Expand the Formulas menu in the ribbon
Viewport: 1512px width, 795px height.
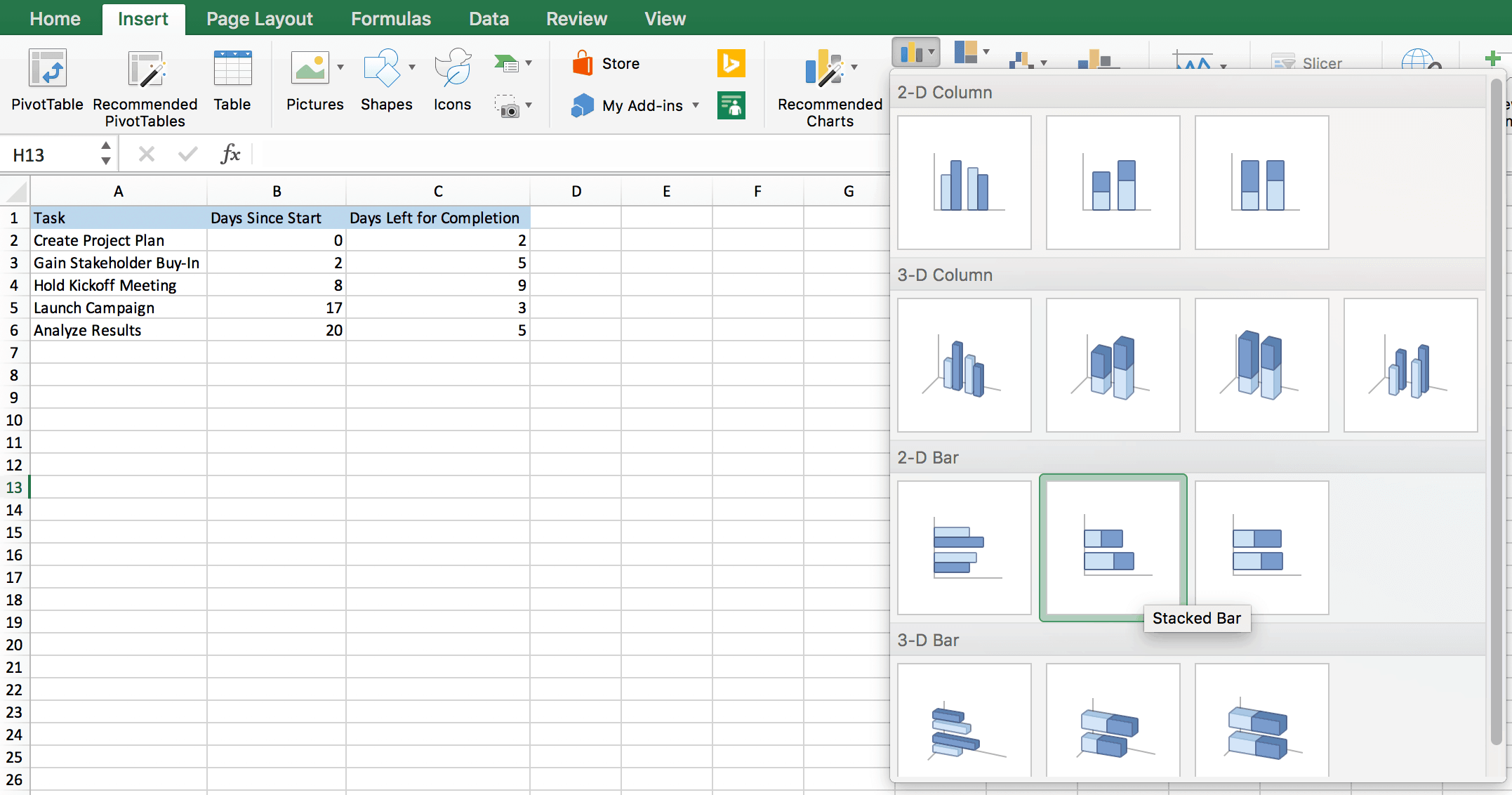(x=391, y=19)
